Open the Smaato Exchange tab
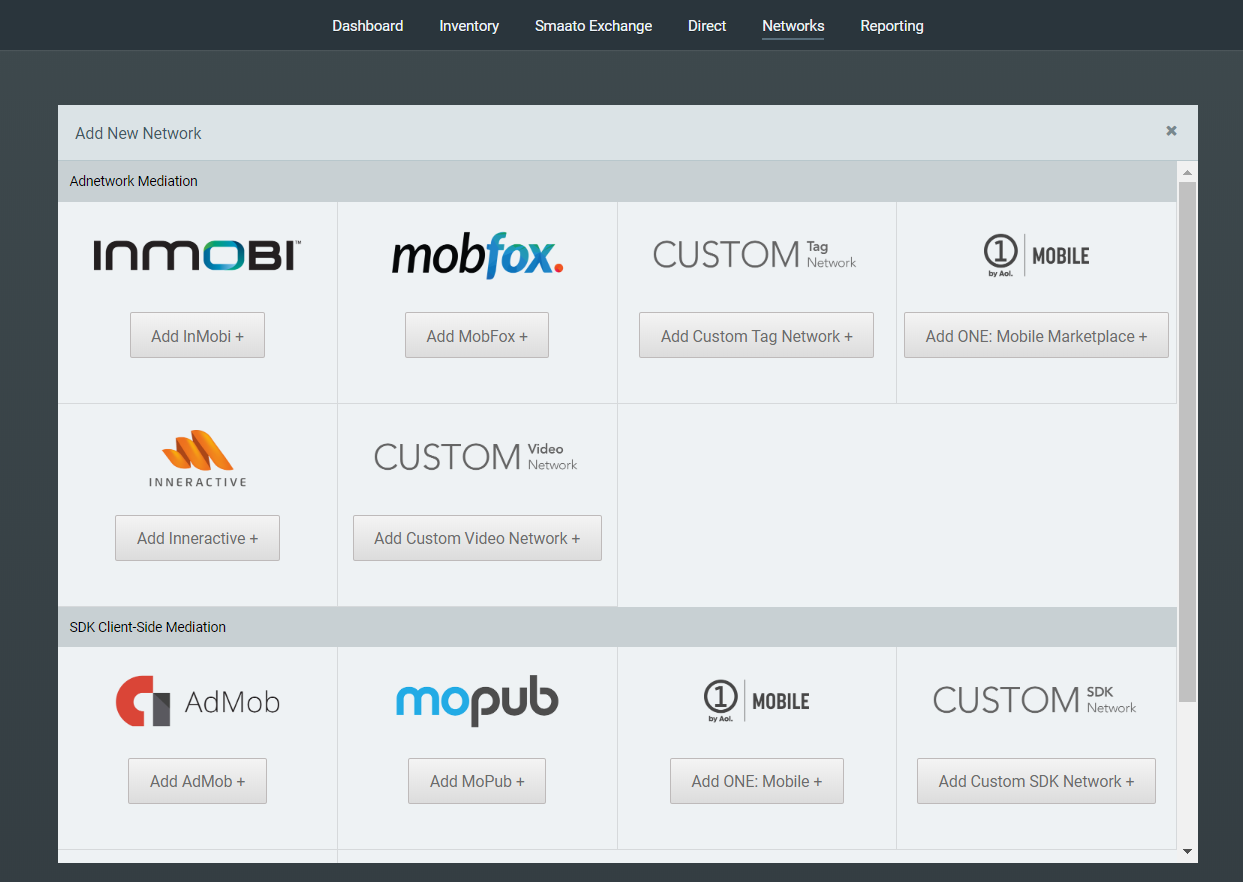 [593, 26]
